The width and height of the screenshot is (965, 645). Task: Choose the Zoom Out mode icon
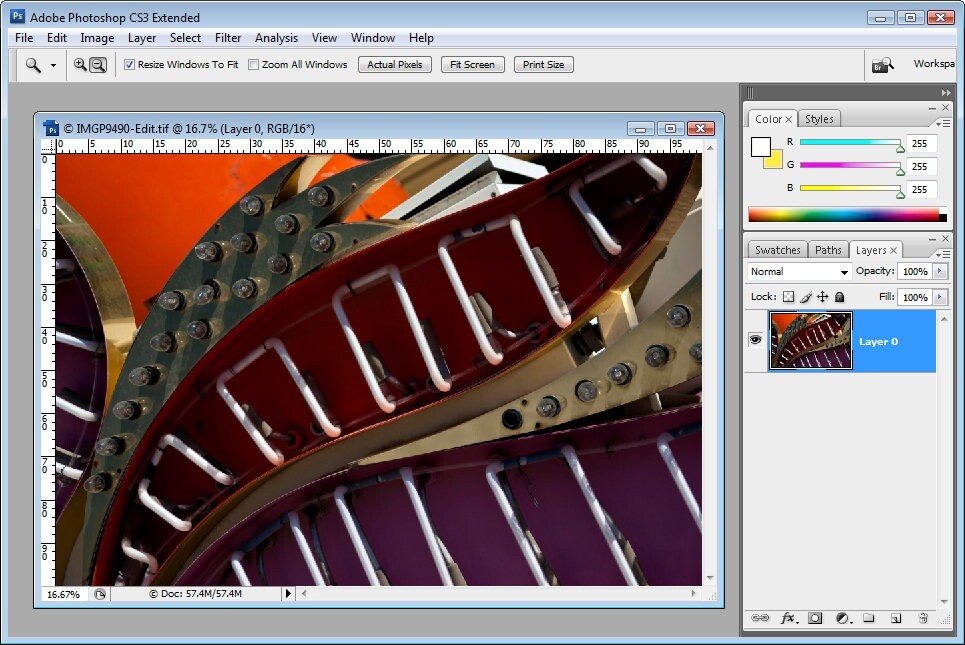pyautogui.click(x=98, y=65)
